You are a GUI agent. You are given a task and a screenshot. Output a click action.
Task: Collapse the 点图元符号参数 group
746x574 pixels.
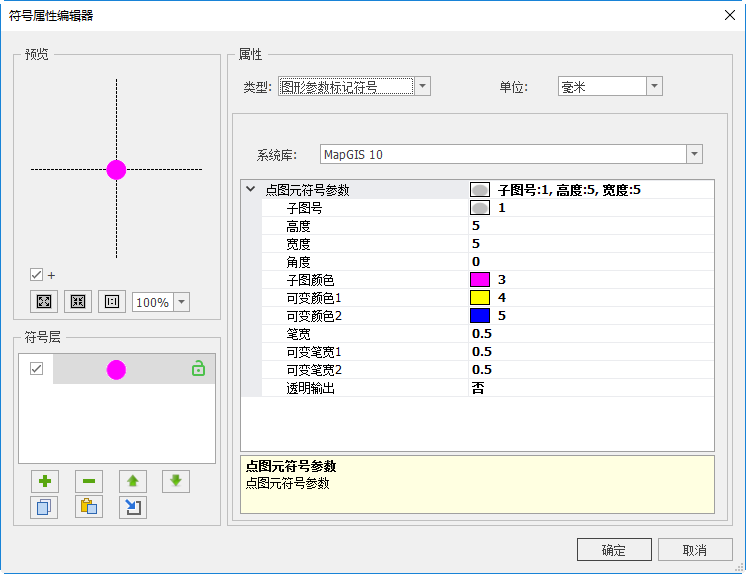coord(249,189)
